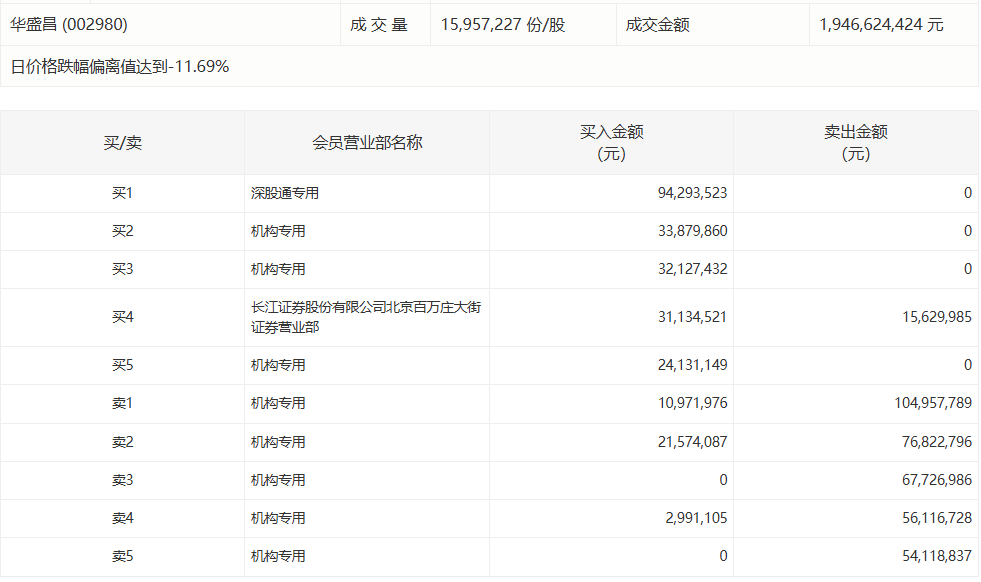
Task: Click buy amount 10,971,976
Action: pos(692,404)
